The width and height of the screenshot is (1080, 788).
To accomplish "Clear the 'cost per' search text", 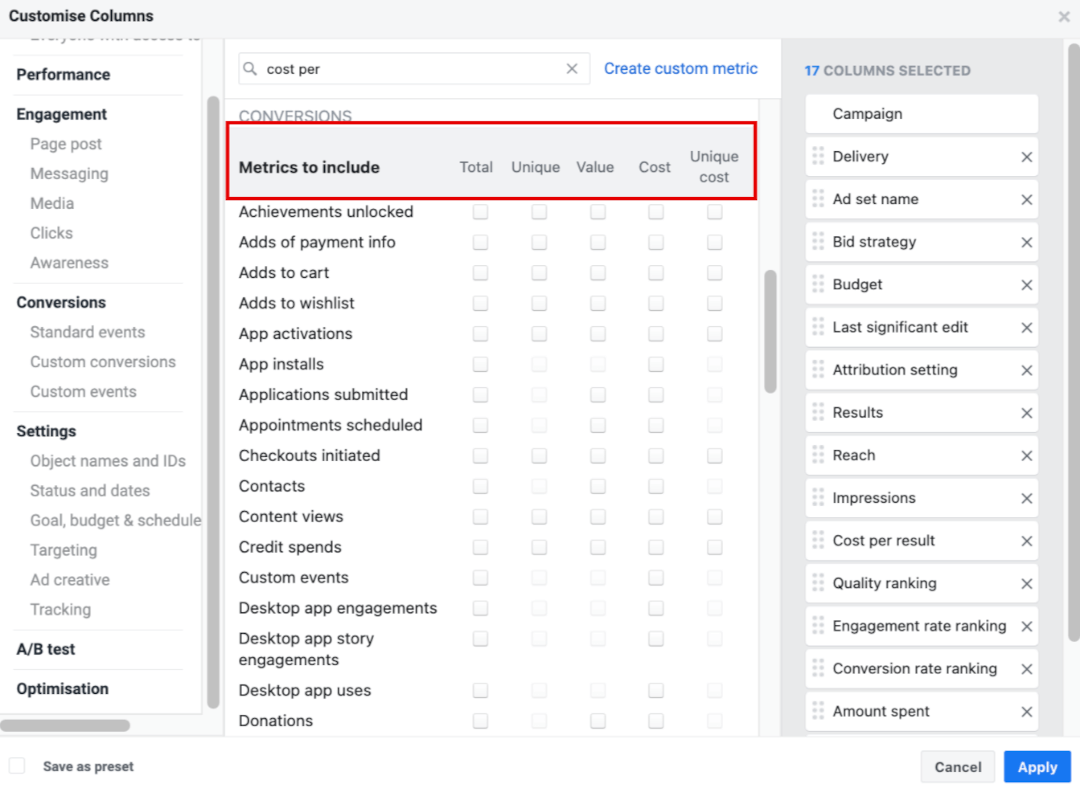I will (x=572, y=69).
